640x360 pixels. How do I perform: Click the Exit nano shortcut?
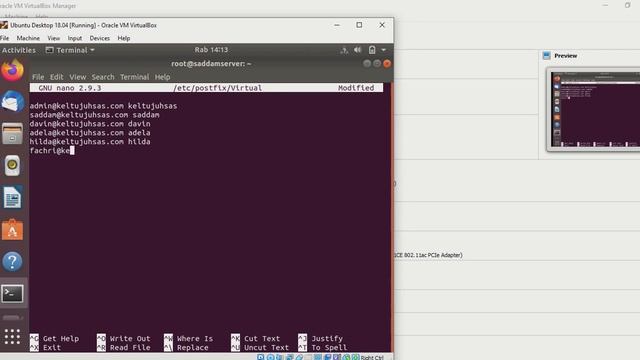(x=46, y=348)
